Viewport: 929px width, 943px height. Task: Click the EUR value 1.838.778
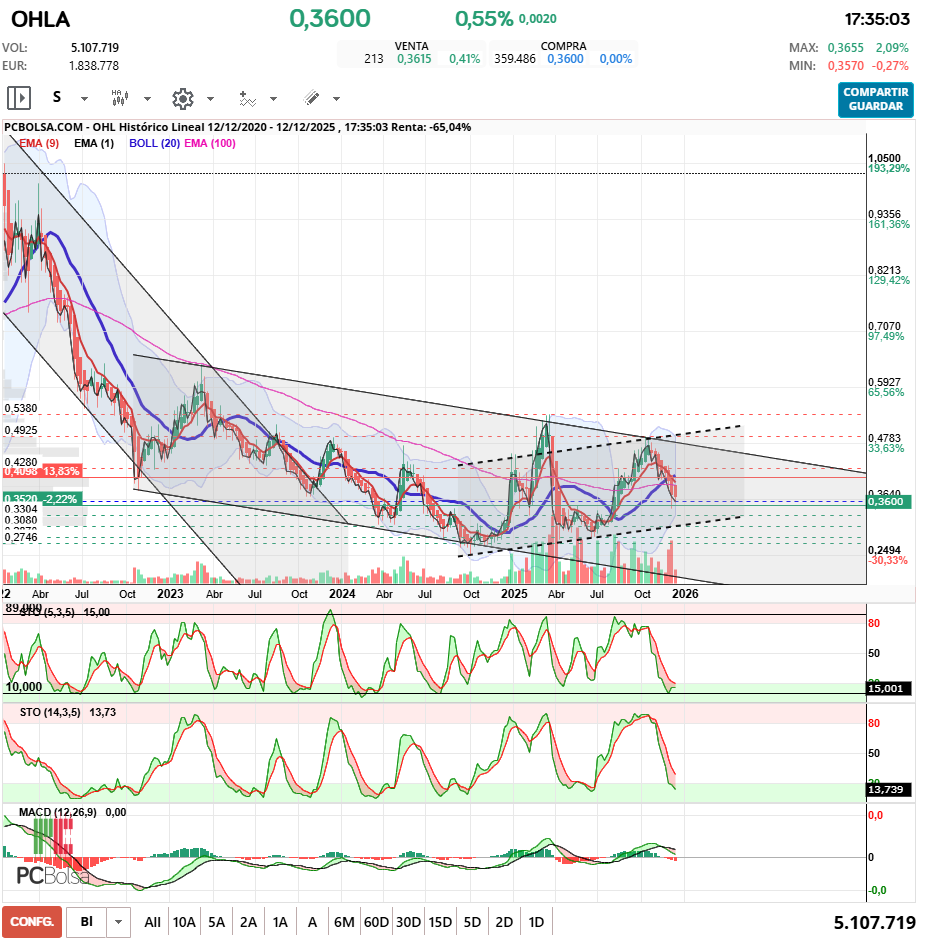(x=94, y=66)
